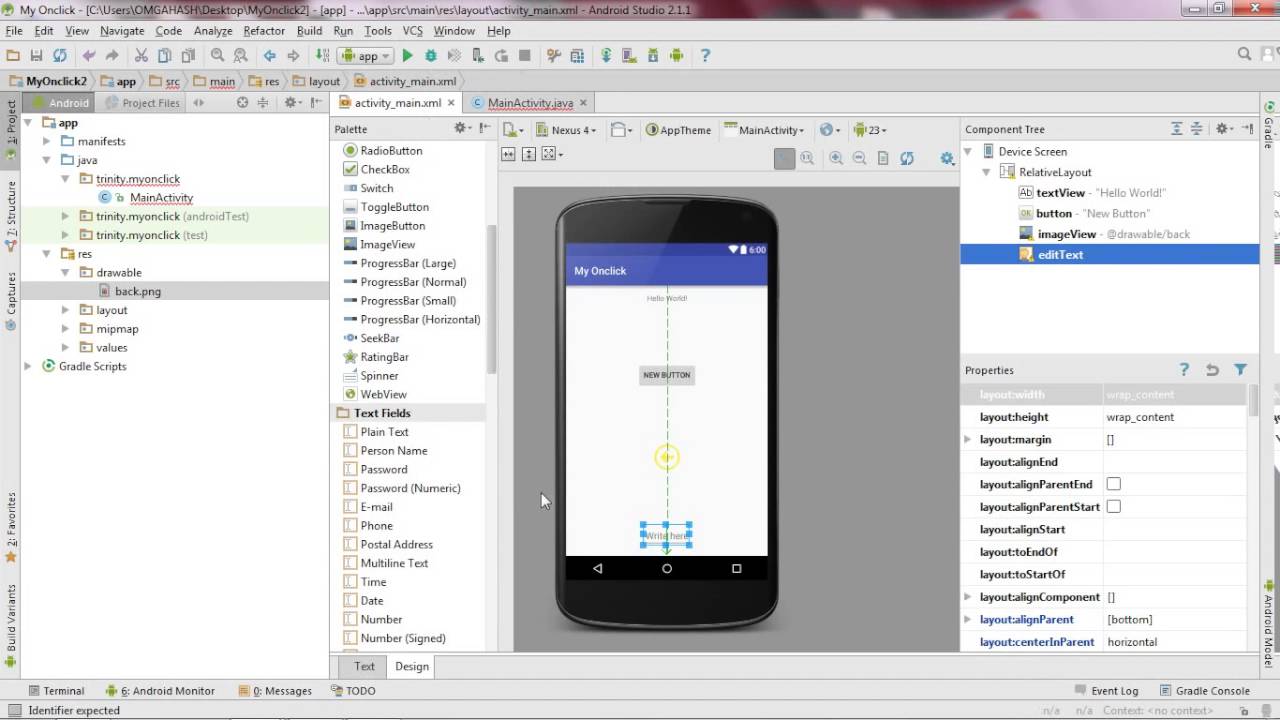Save all files using floppy disk icon
Image resolution: width=1280 pixels, height=720 pixels.
coord(37,56)
